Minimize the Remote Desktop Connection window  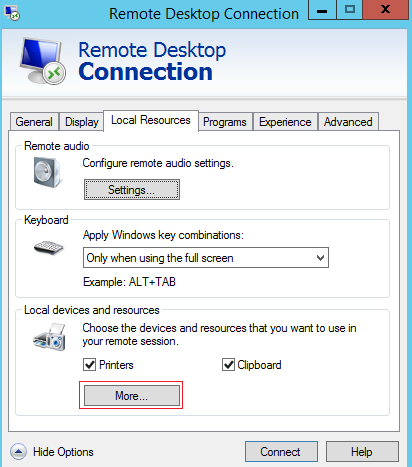(x=322, y=10)
